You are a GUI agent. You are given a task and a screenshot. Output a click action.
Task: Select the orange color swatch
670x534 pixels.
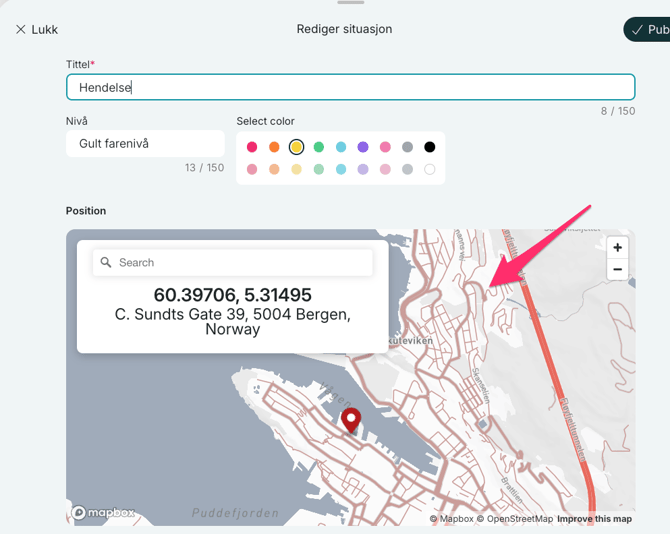point(274,147)
